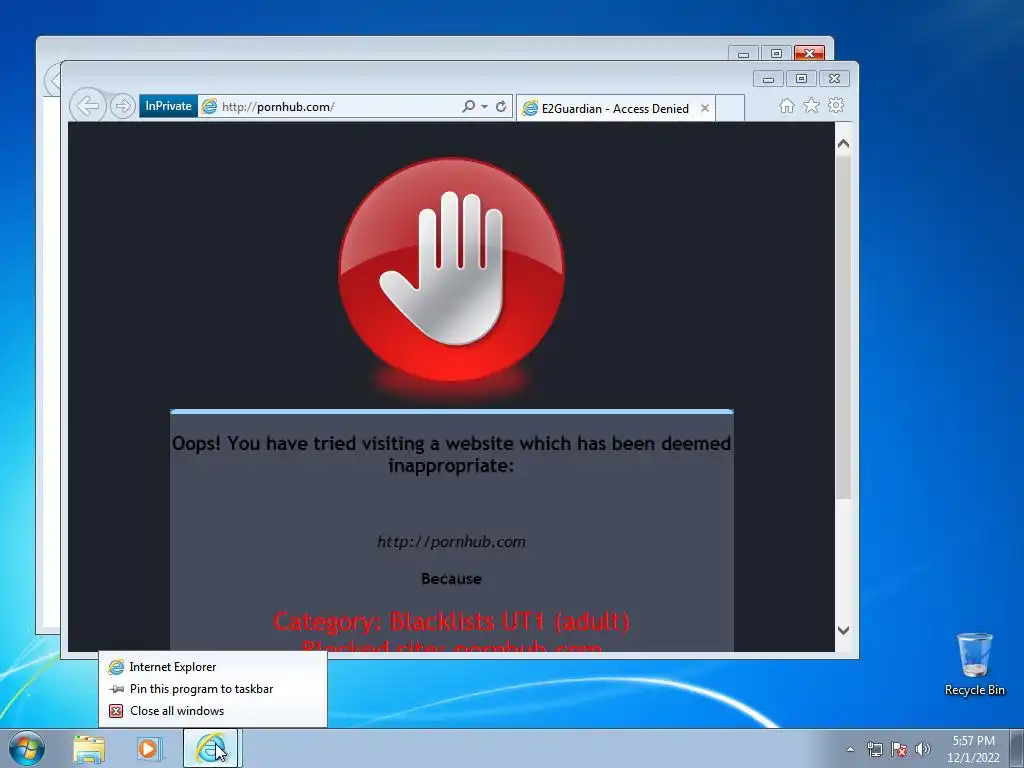Click the volume speaker tray icon
1024x768 pixels.
coord(923,749)
